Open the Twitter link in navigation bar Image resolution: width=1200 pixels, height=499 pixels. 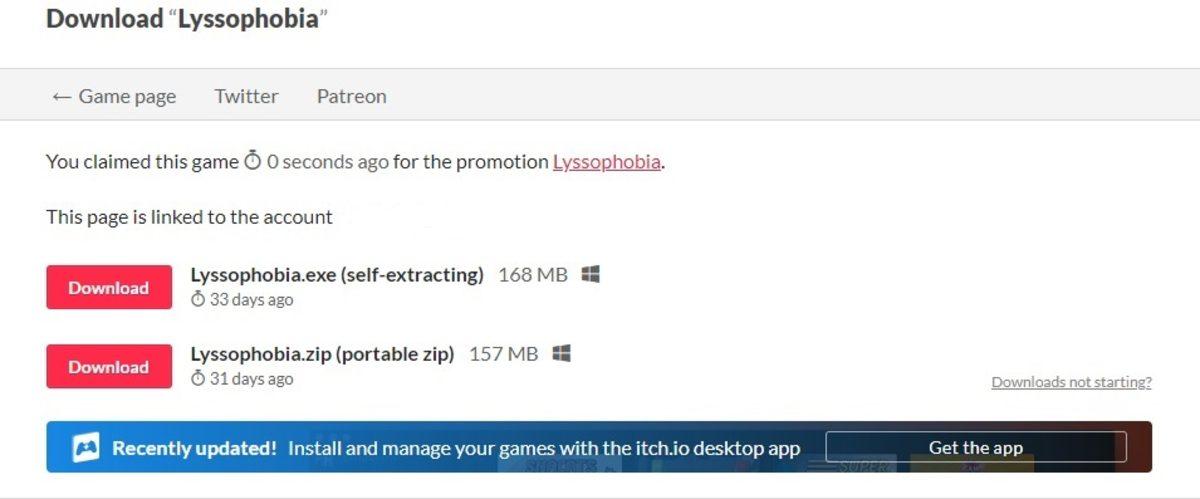pyautogui.click(x=246, y=96)
